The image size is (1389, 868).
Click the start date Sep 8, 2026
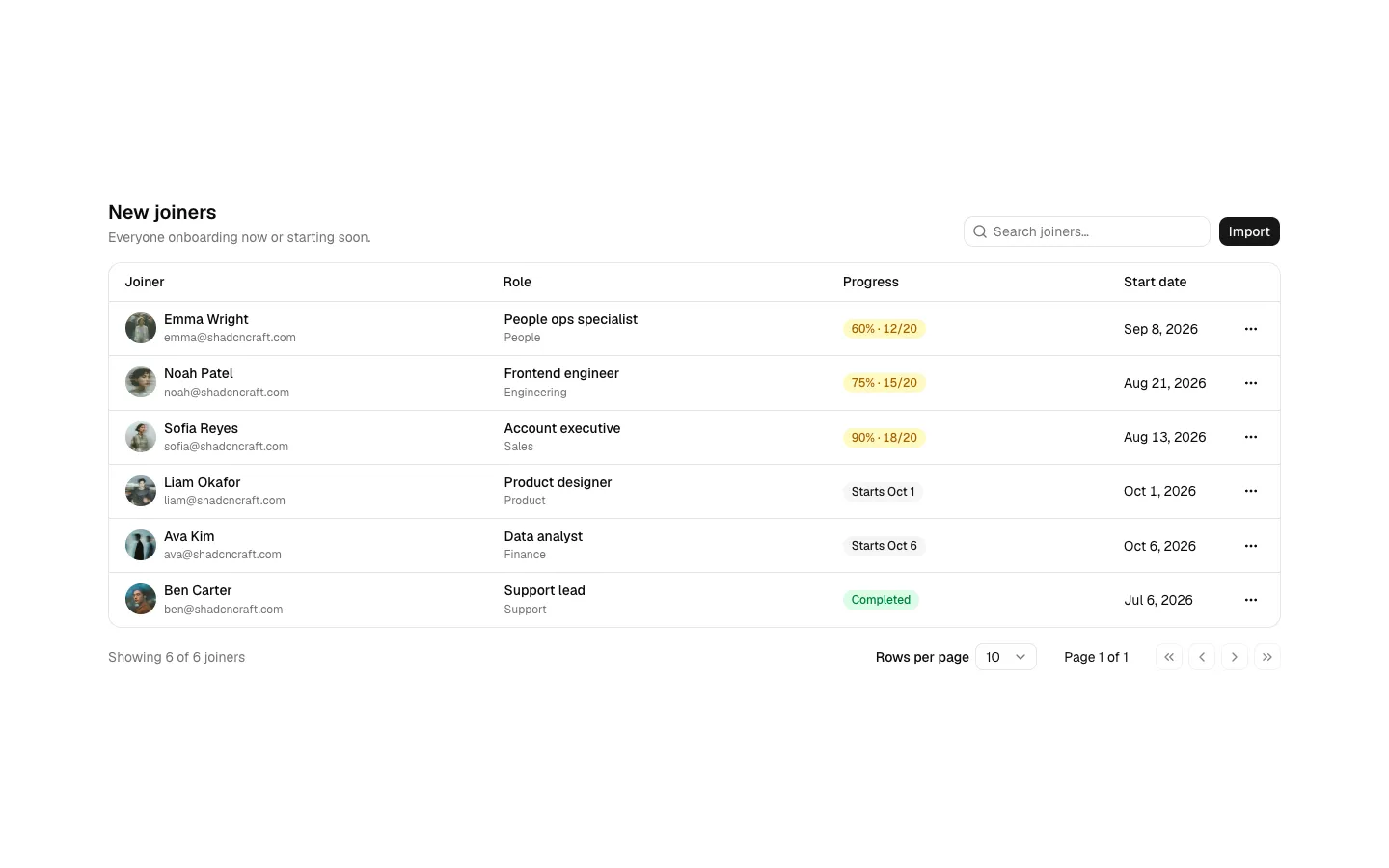pos(1161,329)
